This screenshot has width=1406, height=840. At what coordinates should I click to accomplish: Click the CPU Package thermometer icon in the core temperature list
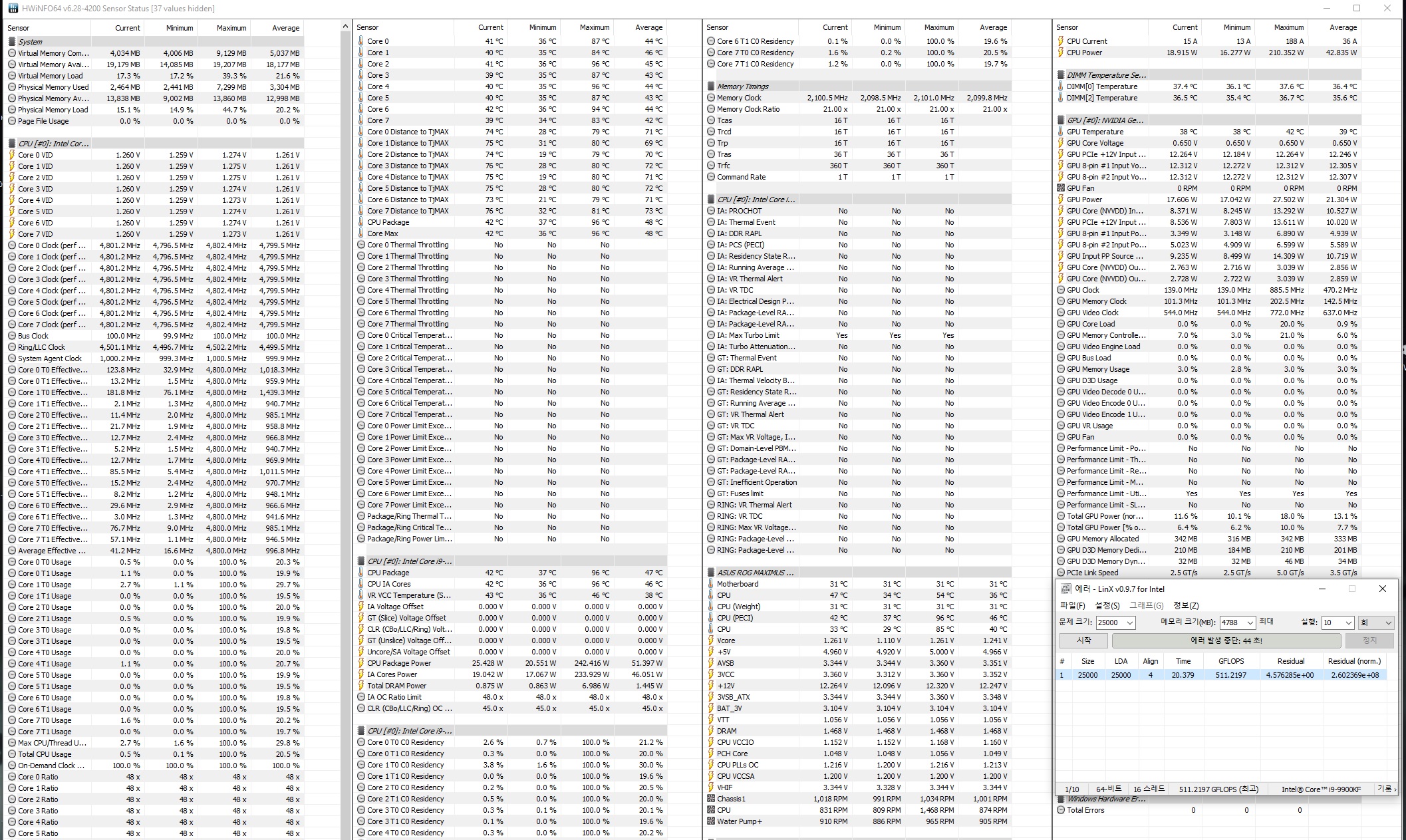[x=361, y=222]
